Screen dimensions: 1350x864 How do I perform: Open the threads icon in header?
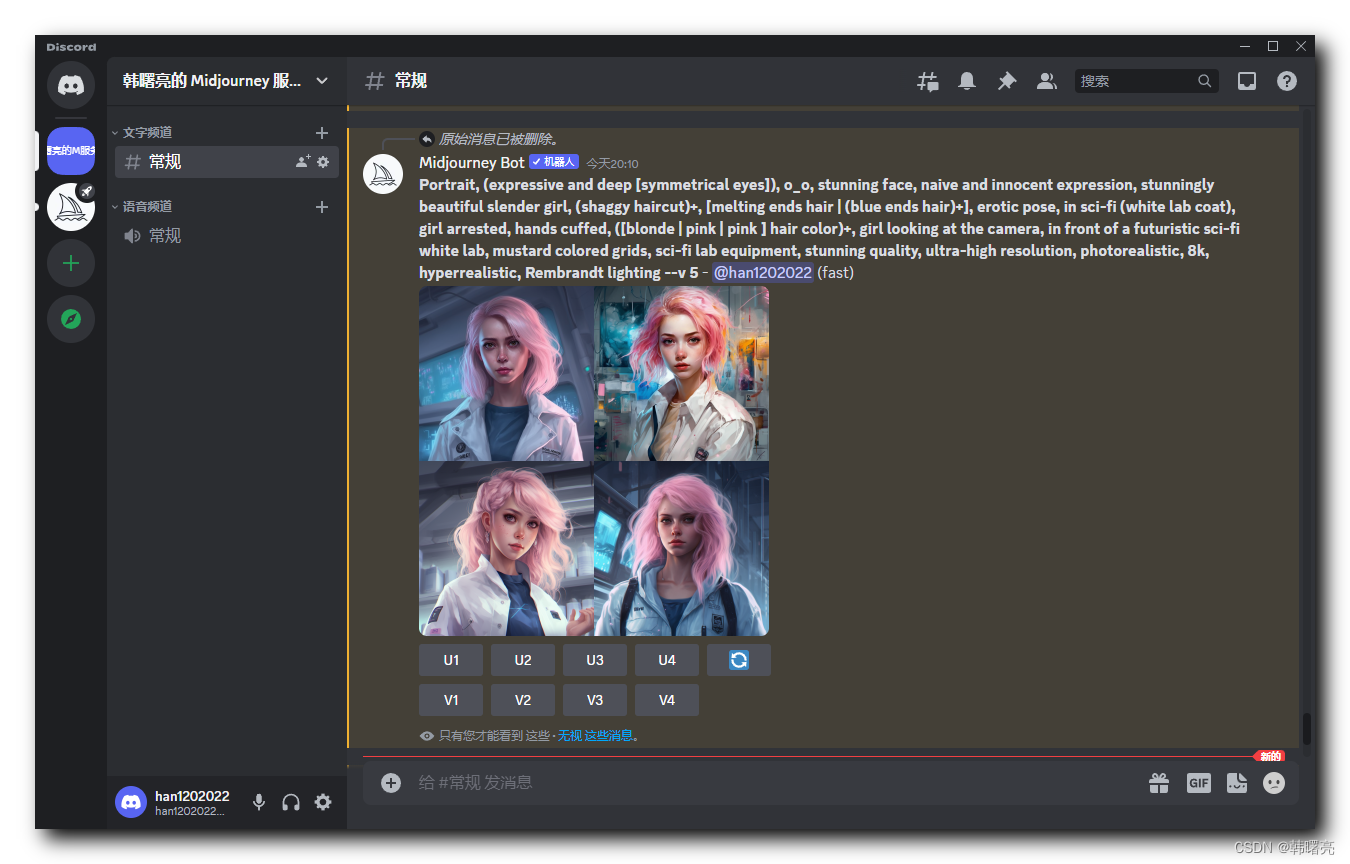[x=928, y=81]
